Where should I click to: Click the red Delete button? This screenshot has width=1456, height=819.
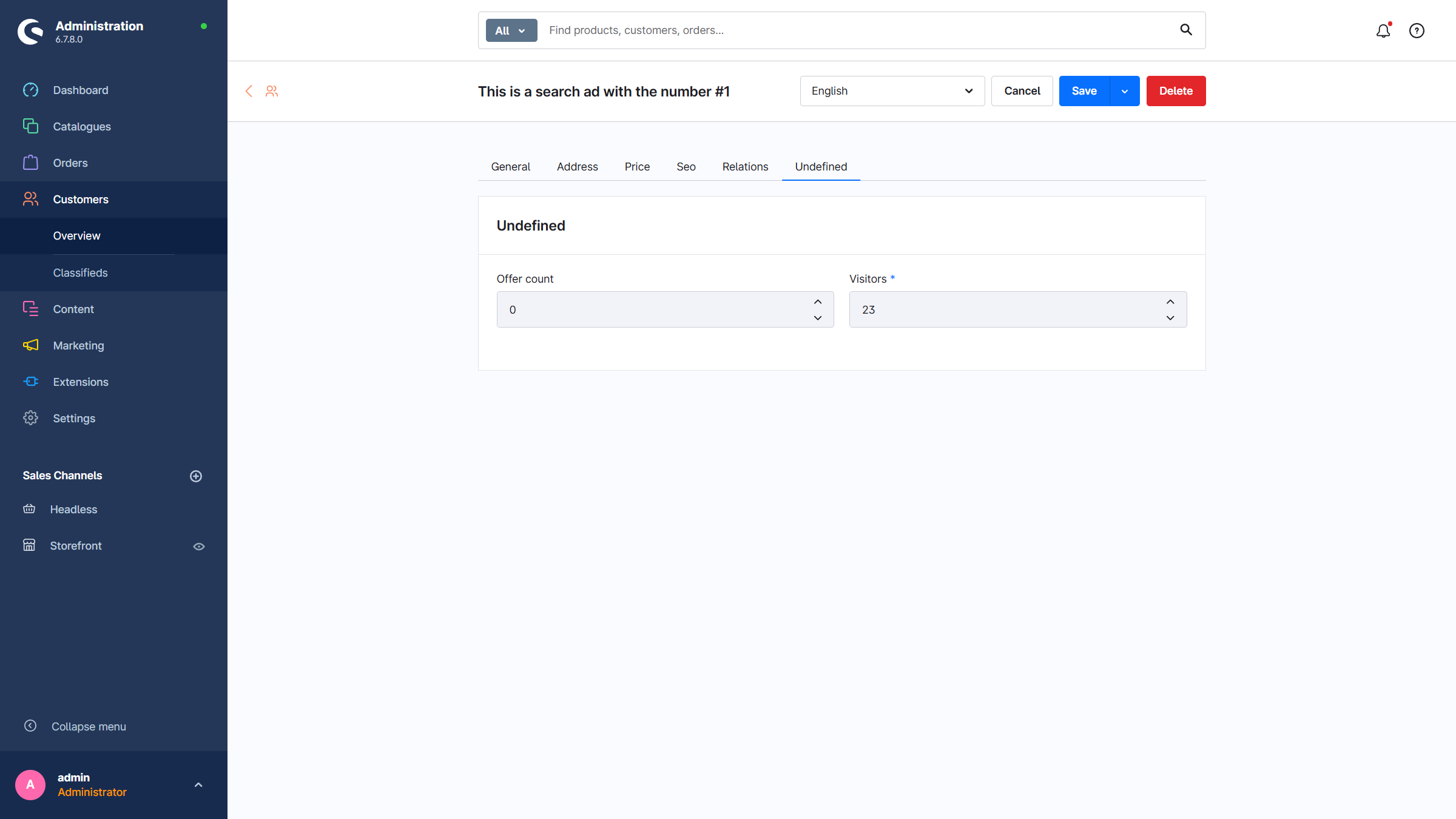point(1176,91)
